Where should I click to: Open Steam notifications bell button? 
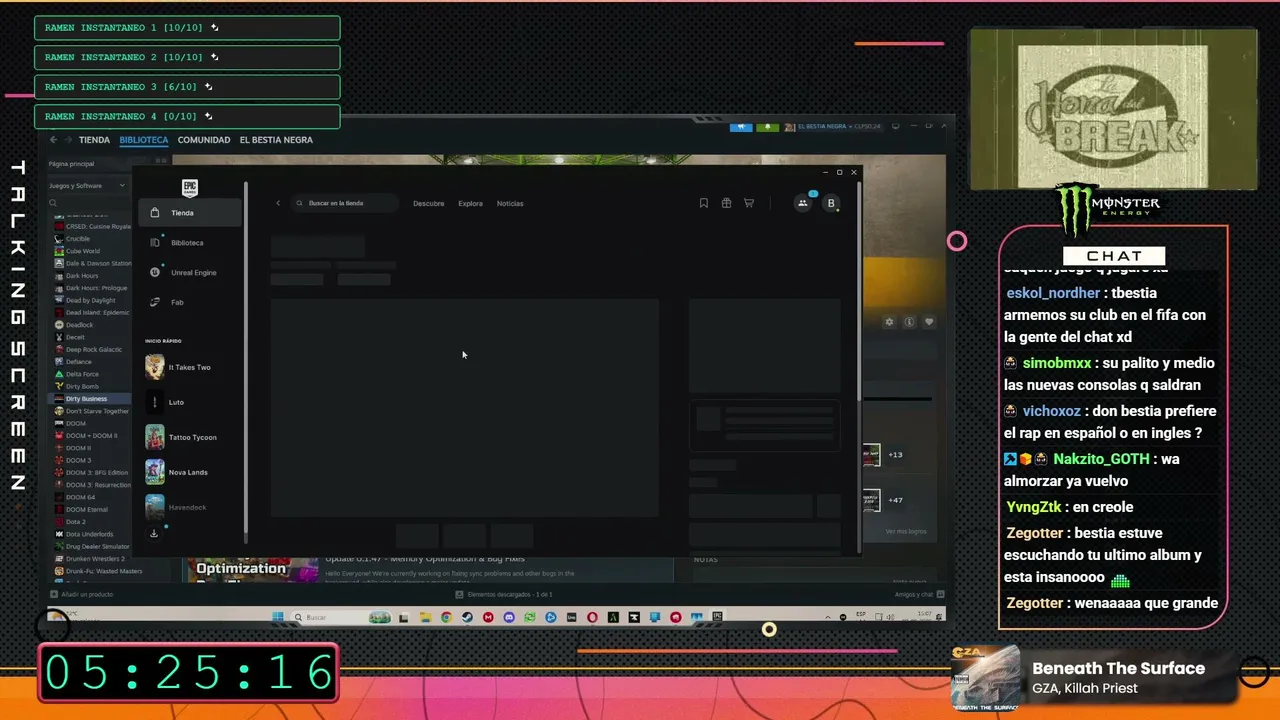pyautogui.click(x=767, y=127)
